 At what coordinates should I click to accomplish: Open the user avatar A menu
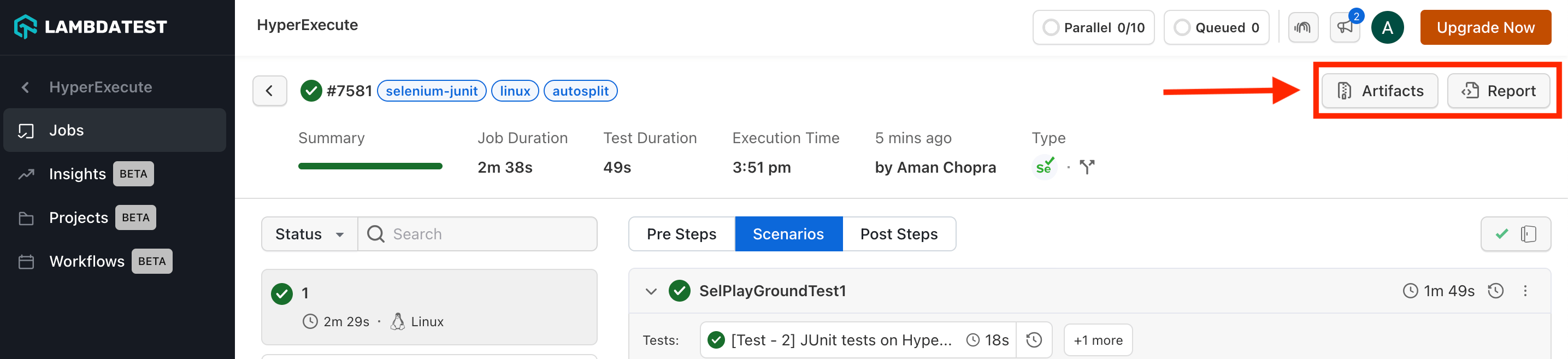[1387, 27]
